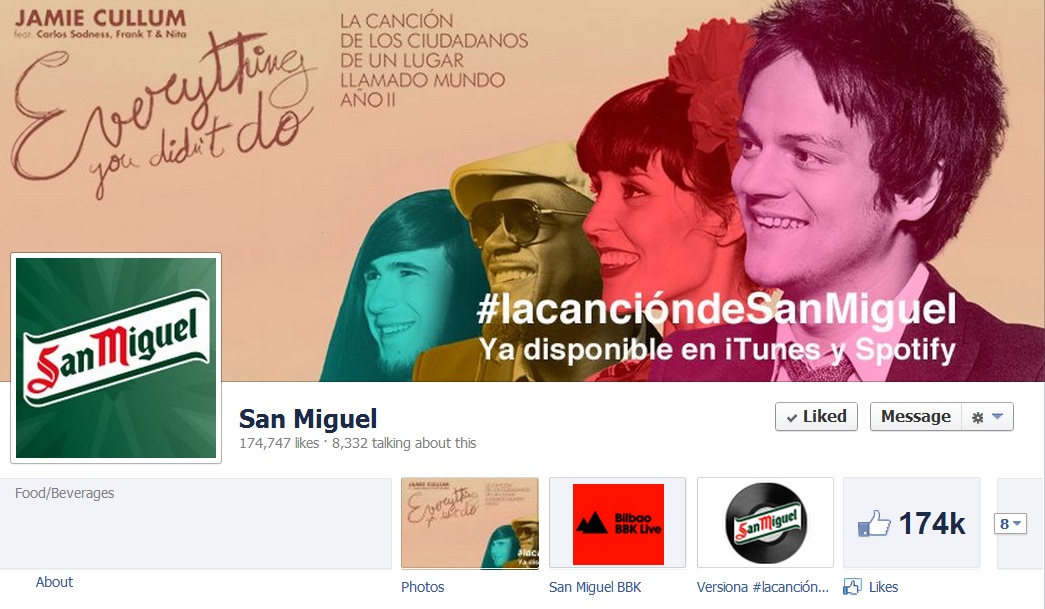Click the Jamie Cullum cover photo

(x=522, y=191)
